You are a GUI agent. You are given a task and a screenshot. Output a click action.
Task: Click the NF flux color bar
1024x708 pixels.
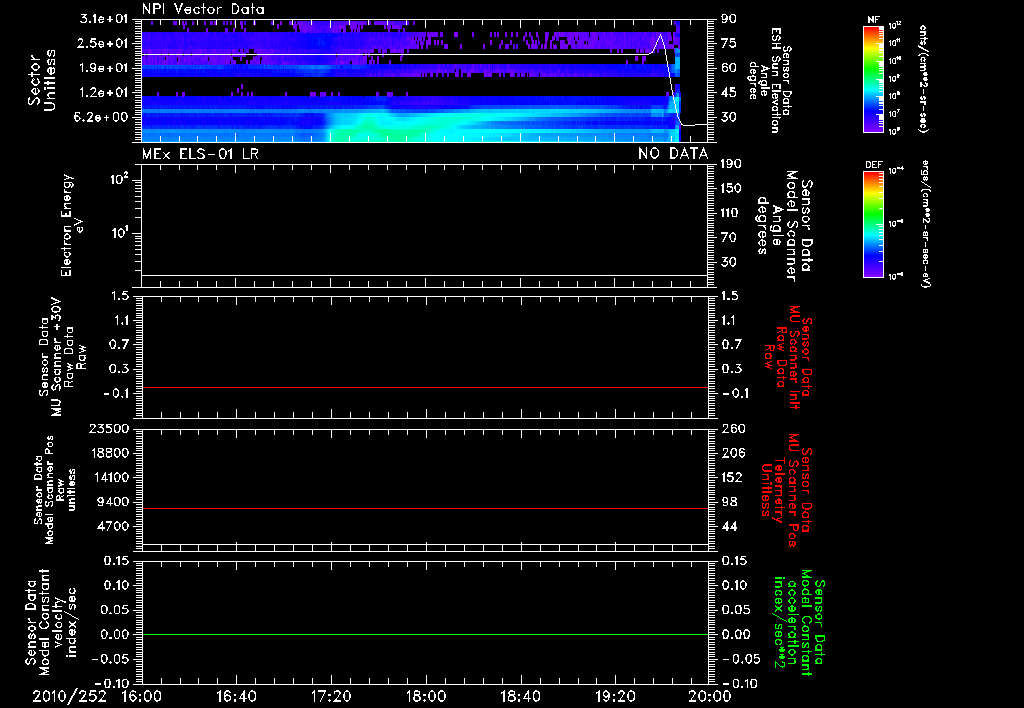coord(873,78)
